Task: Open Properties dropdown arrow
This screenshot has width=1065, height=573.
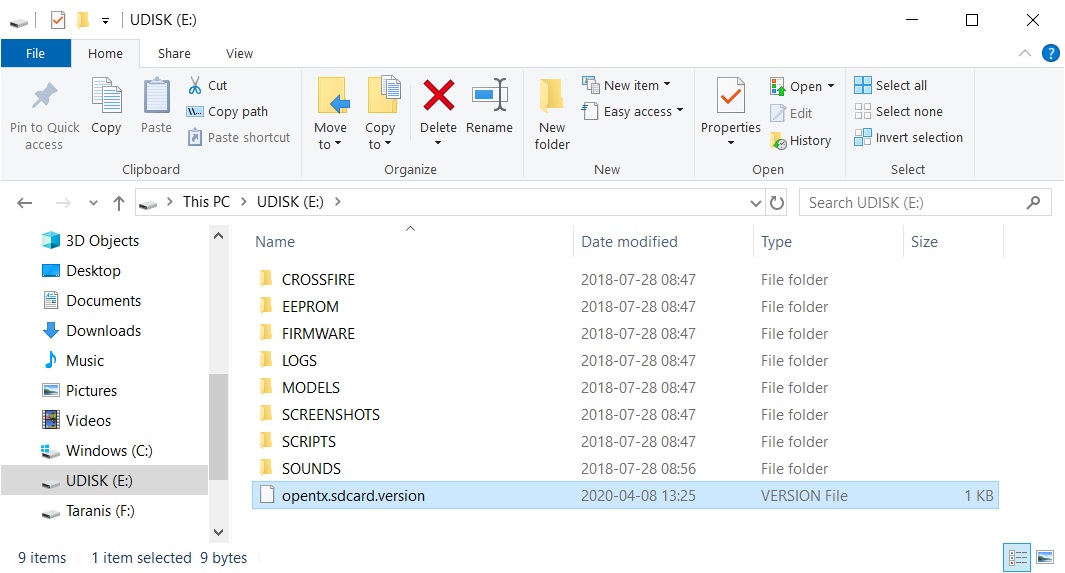Action: coord(731,143)
